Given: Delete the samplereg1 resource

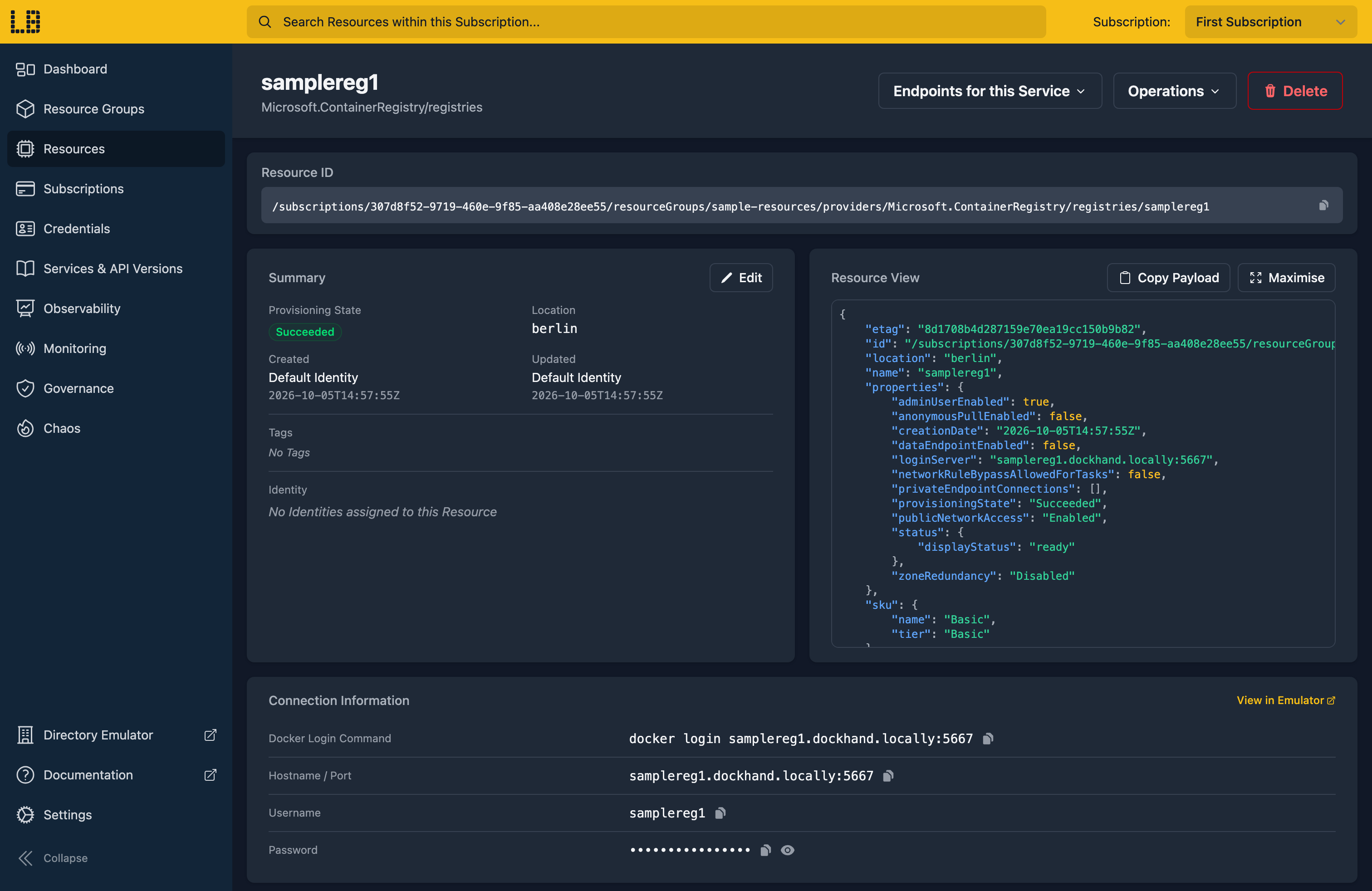Looking at the screenshot, I should point(1295,91).
